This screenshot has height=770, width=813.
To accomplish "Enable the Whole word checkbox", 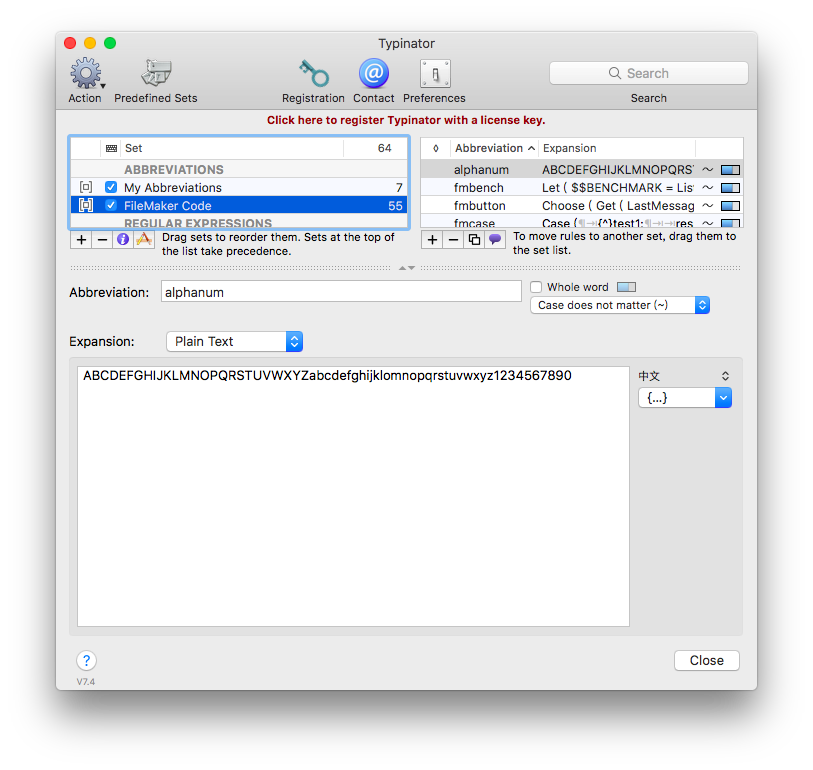I will [536, 287].
